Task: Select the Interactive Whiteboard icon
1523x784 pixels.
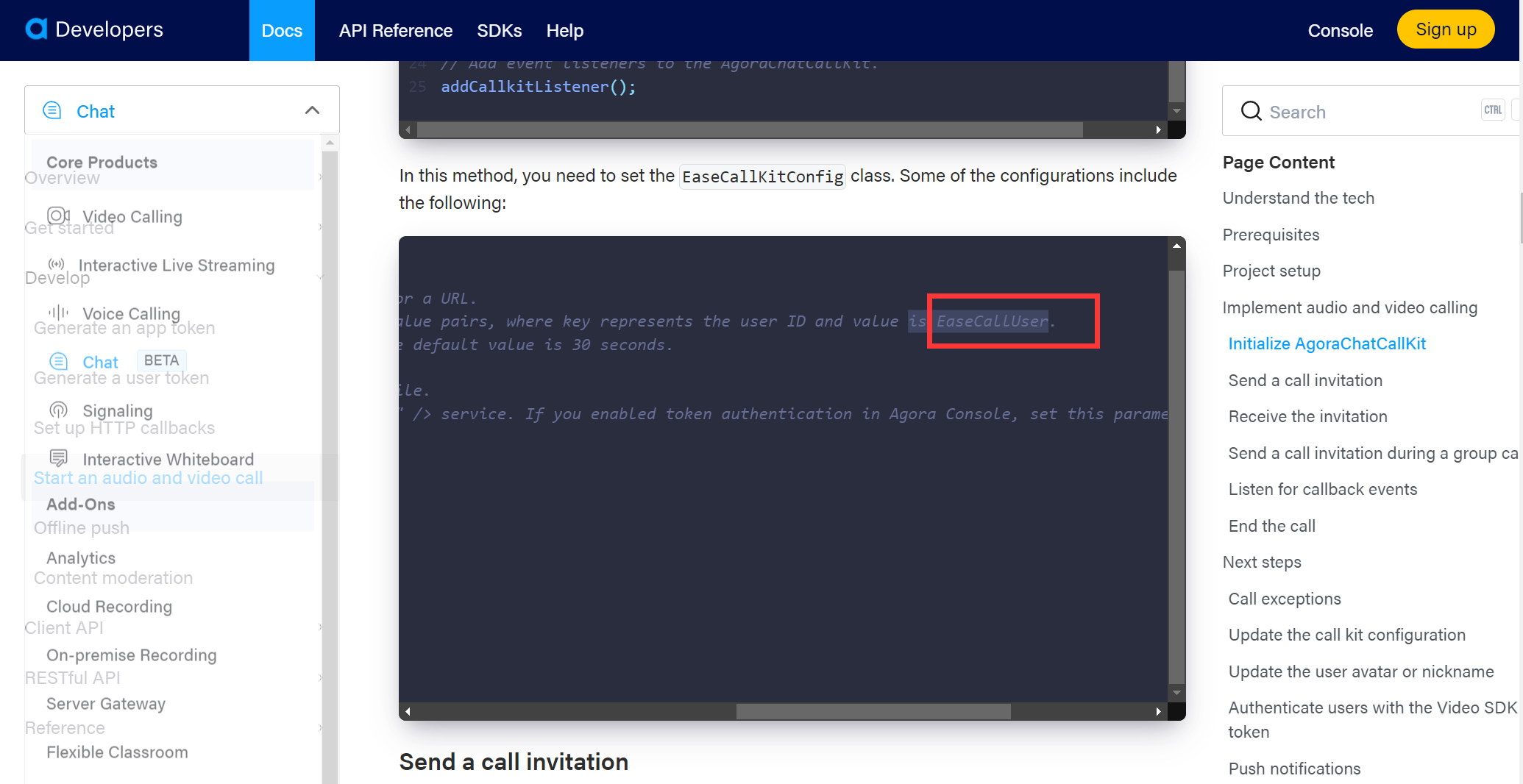Action: point(58,458)
